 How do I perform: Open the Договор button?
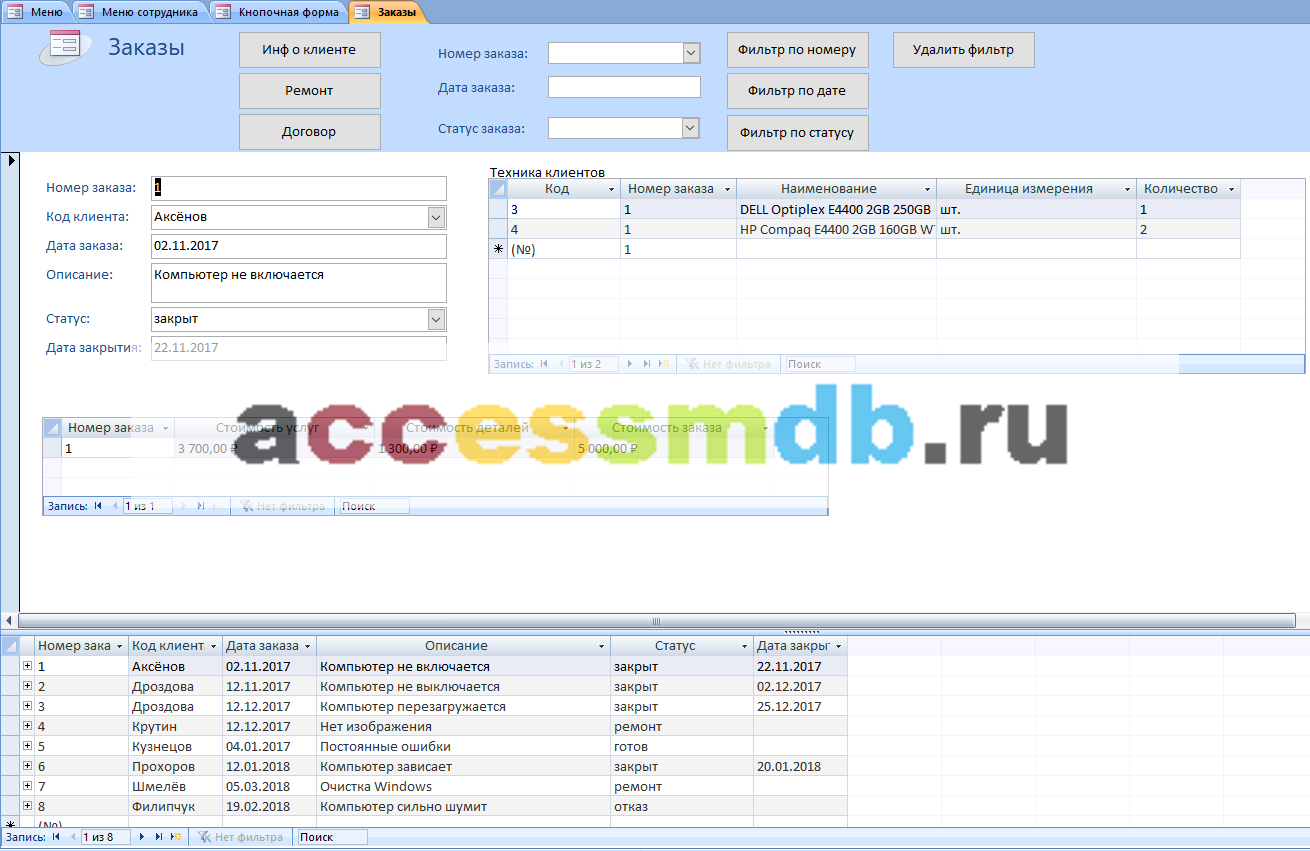310,132
